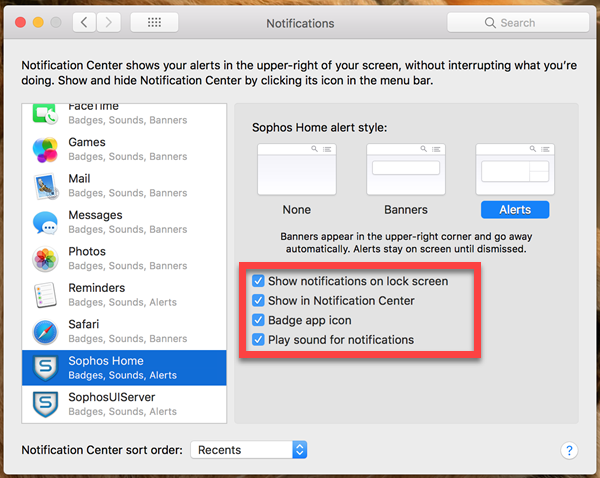Go back with the left arrow button

coord(85,22)
